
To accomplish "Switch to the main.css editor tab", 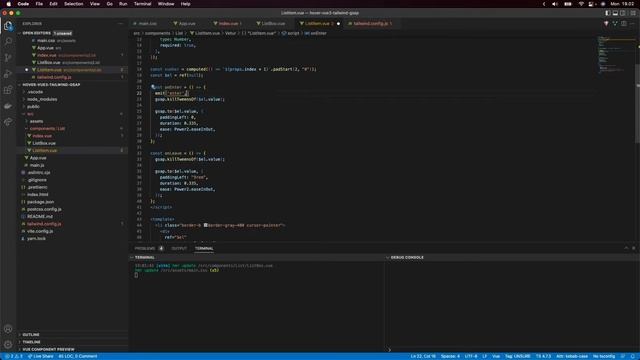I will [148, 24].
